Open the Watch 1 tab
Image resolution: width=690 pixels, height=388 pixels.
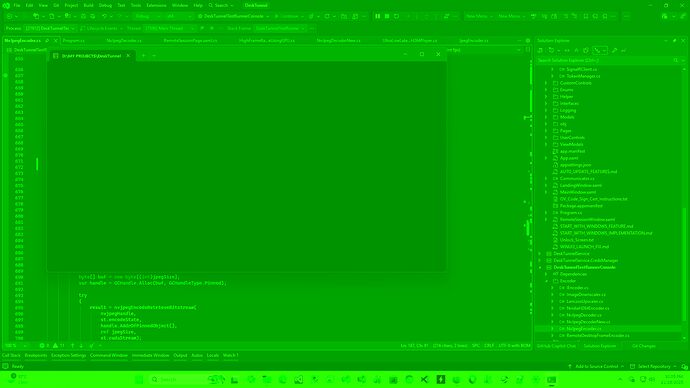[231, 355]
